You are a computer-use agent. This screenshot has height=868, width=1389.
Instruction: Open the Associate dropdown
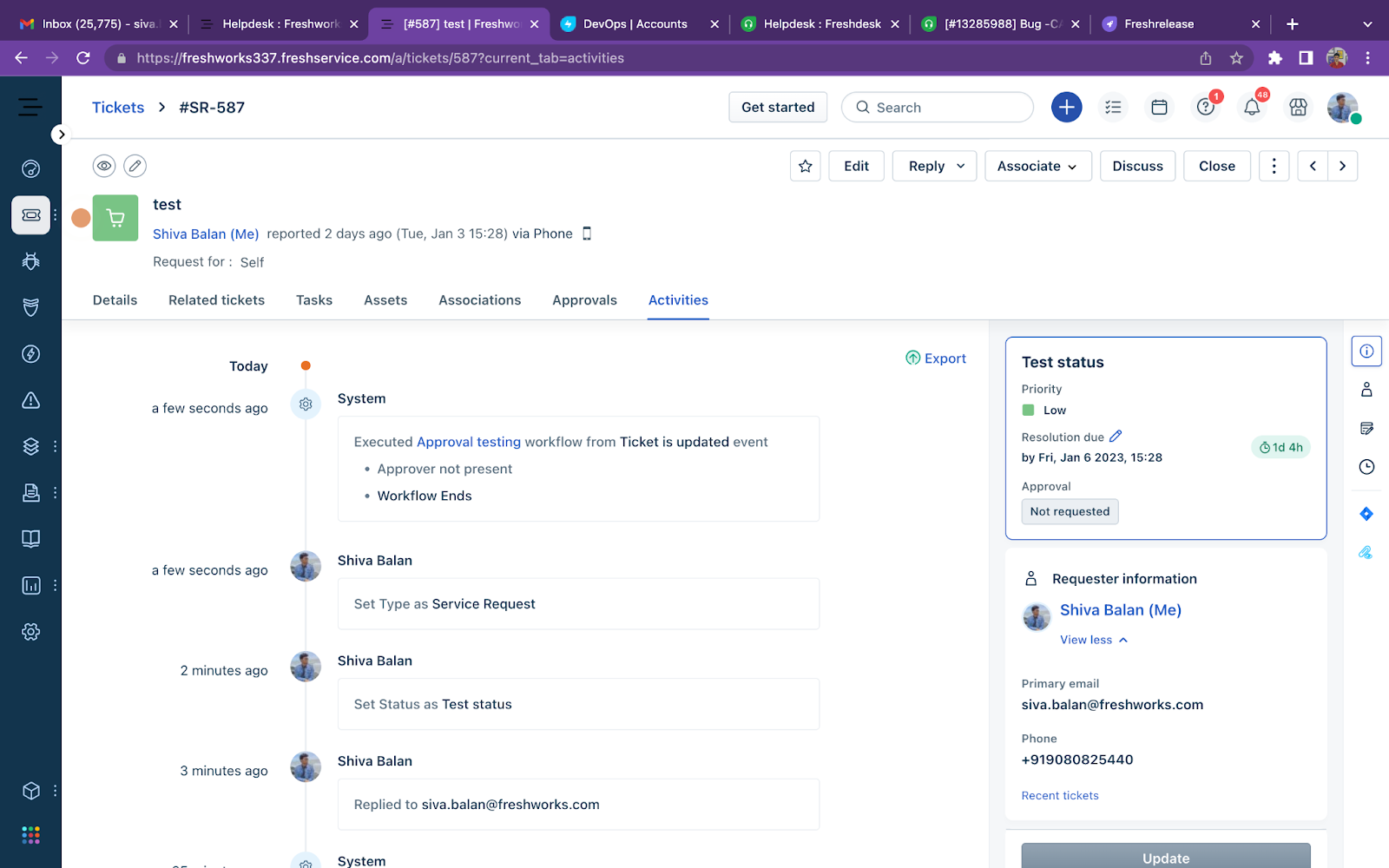pyautogui.click(x=1037, y=166)
